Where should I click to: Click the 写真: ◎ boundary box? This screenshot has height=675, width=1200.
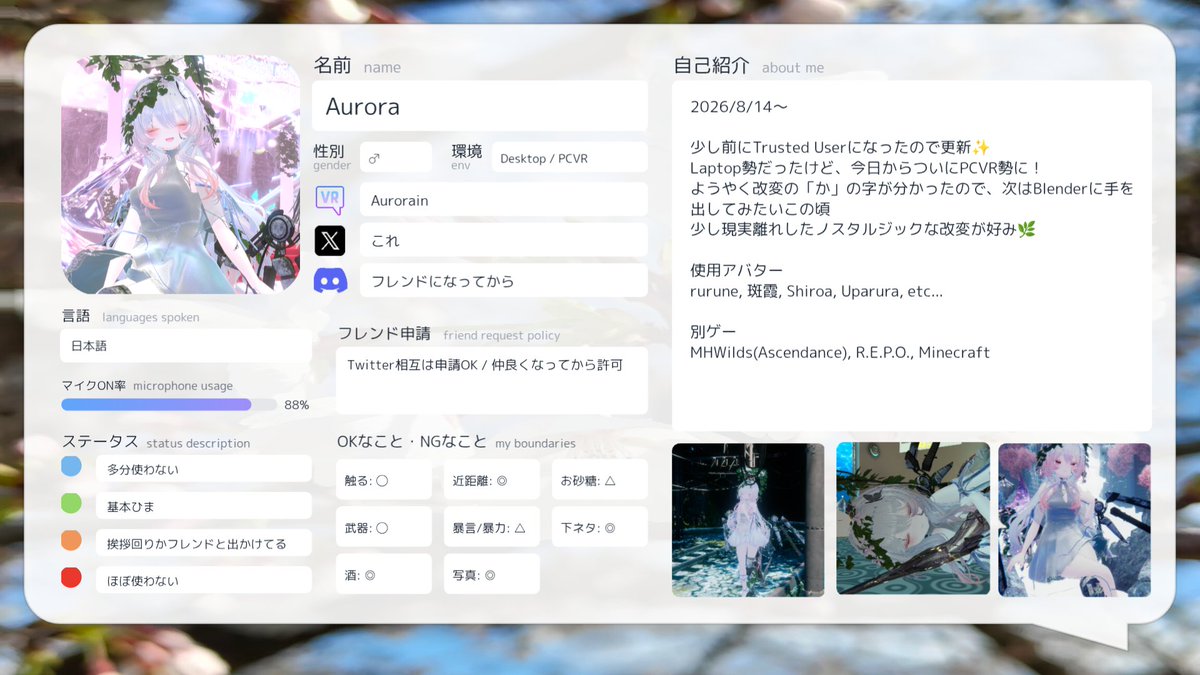(492, 574)
